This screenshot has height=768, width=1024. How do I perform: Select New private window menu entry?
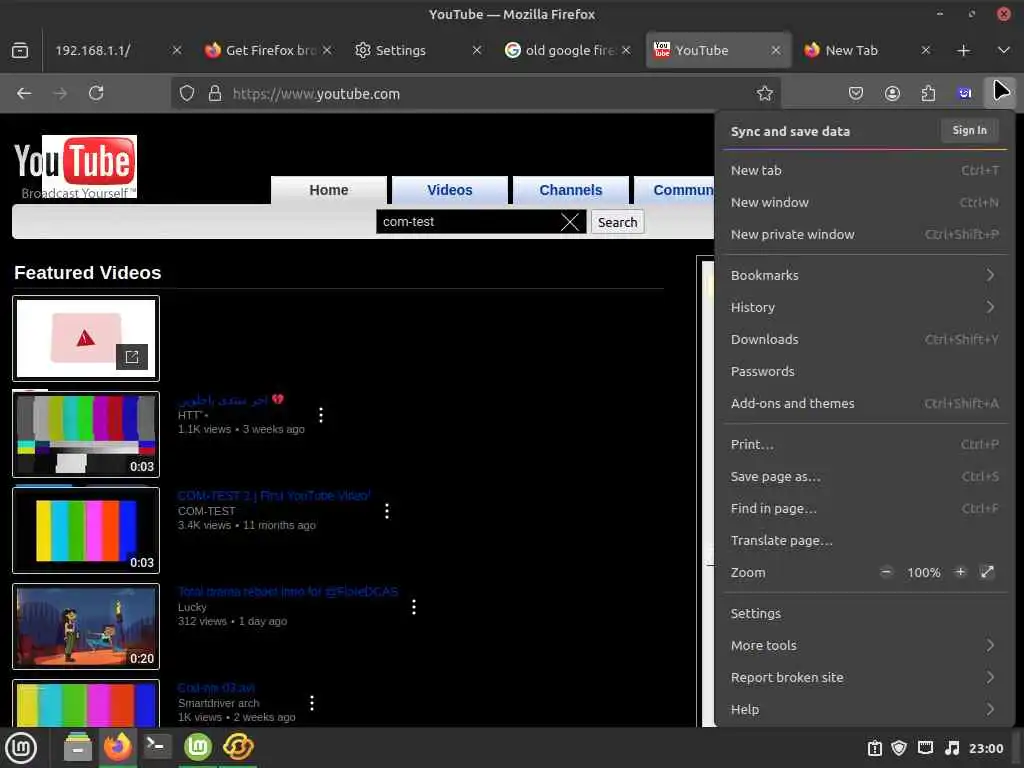865,234
